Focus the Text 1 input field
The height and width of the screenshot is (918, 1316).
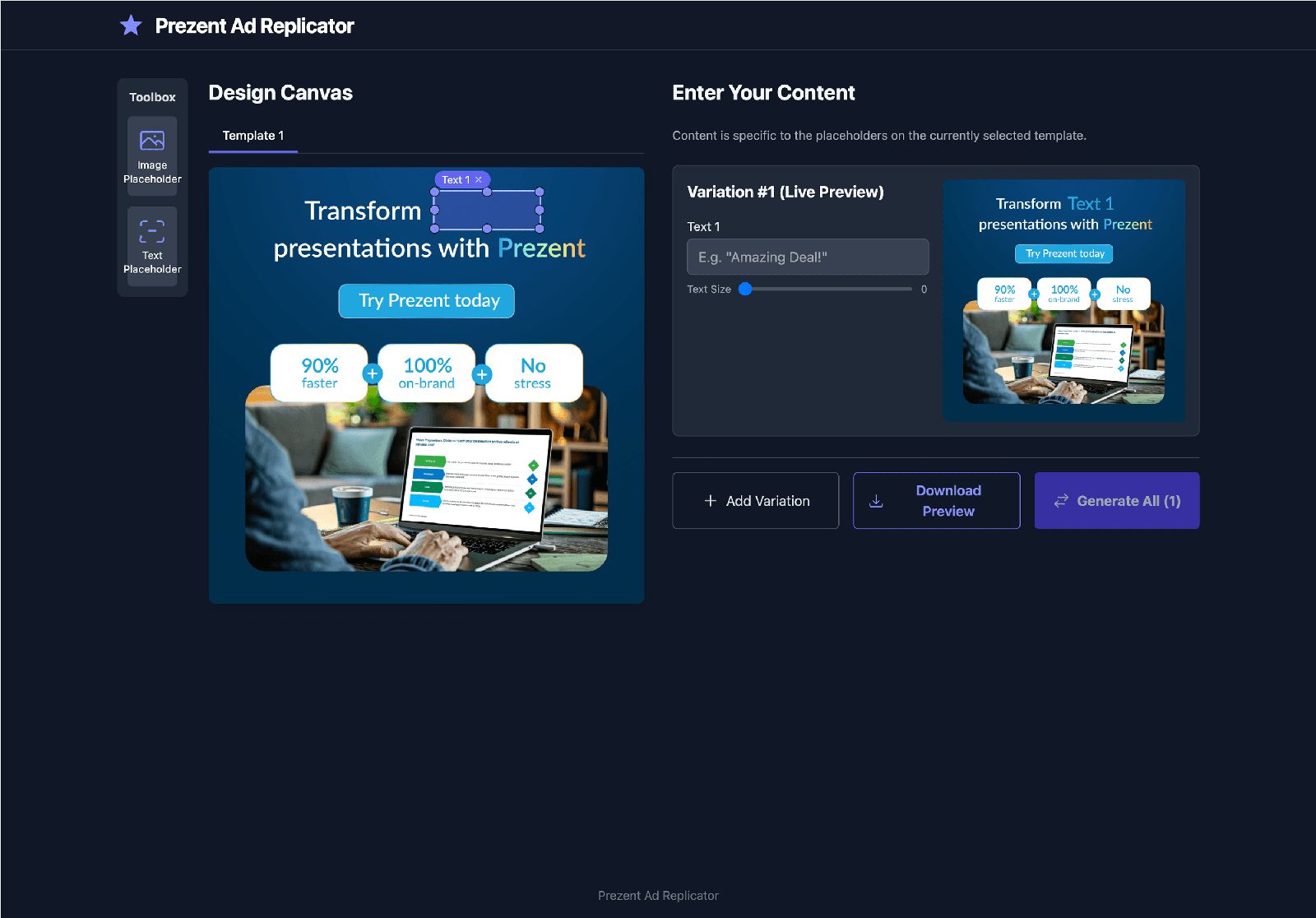(808, 257)
